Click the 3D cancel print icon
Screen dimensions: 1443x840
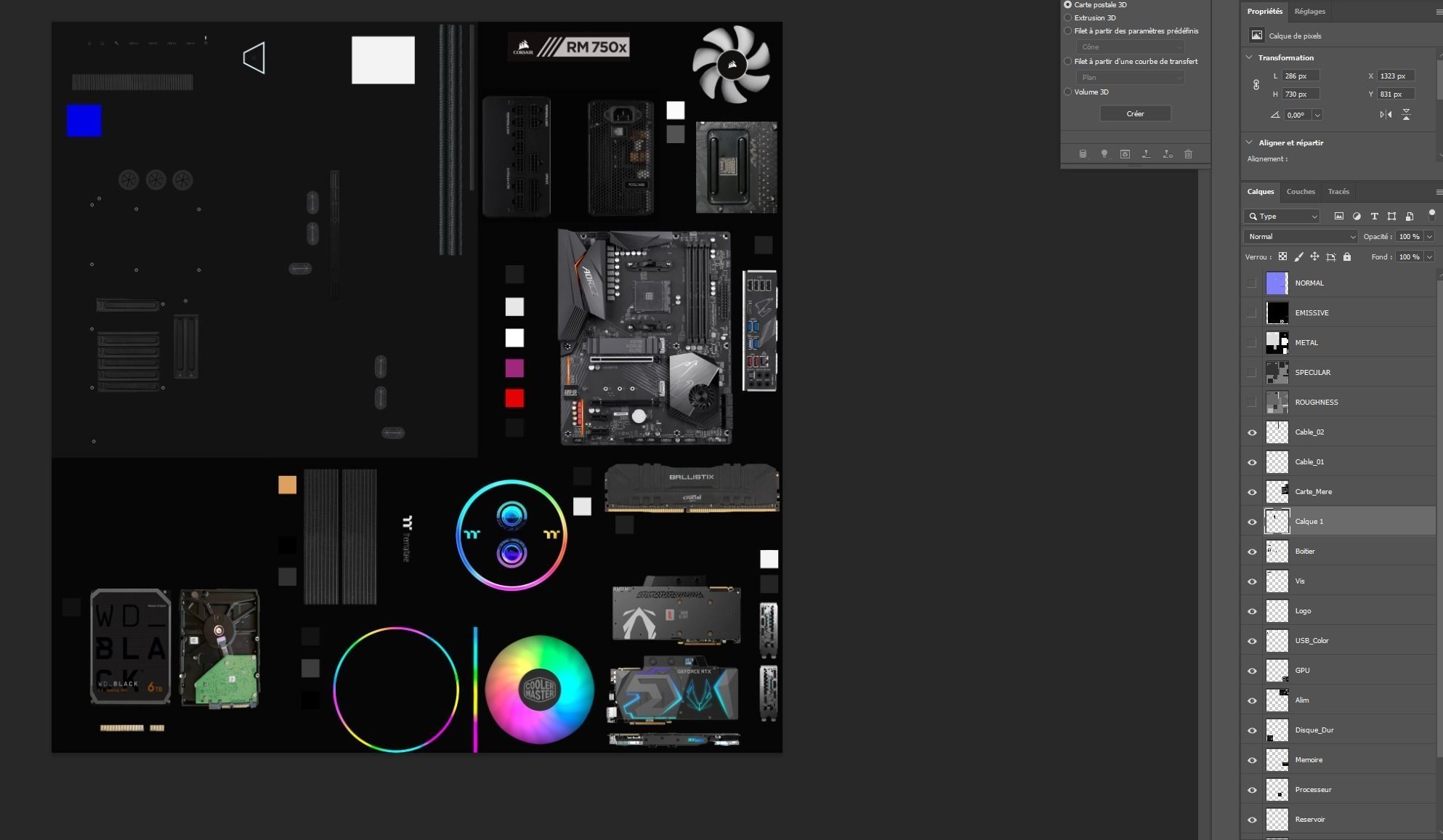tap(1167, 154)
